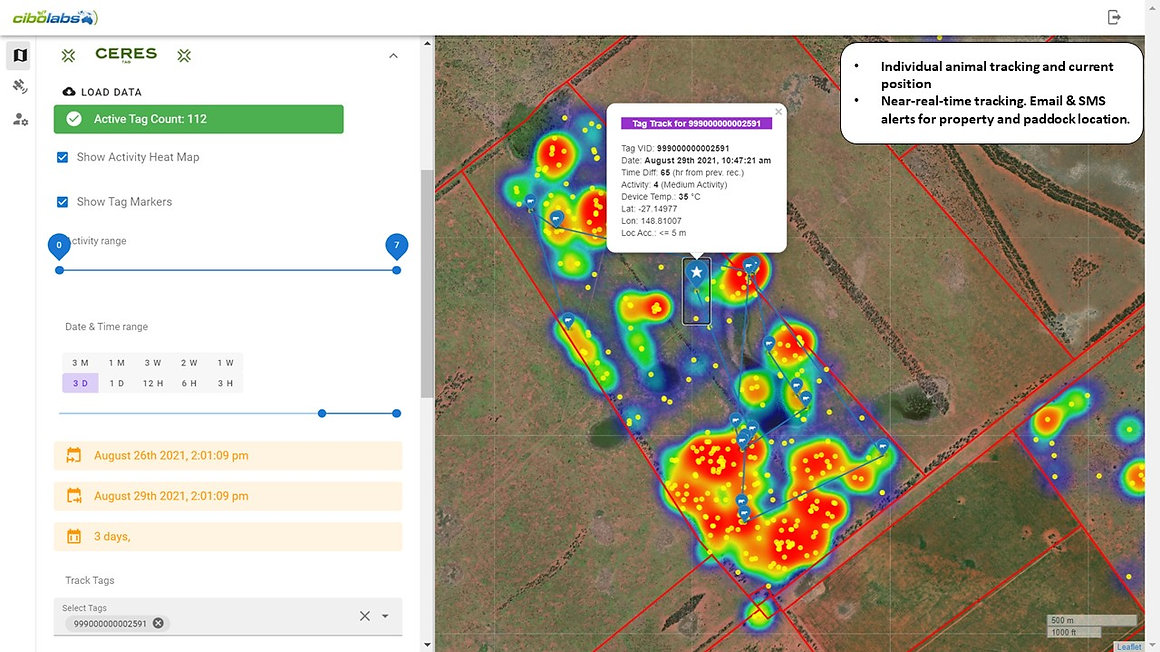Click the Select Tags input field
1160x652 pixels.
tap(228, 616)
